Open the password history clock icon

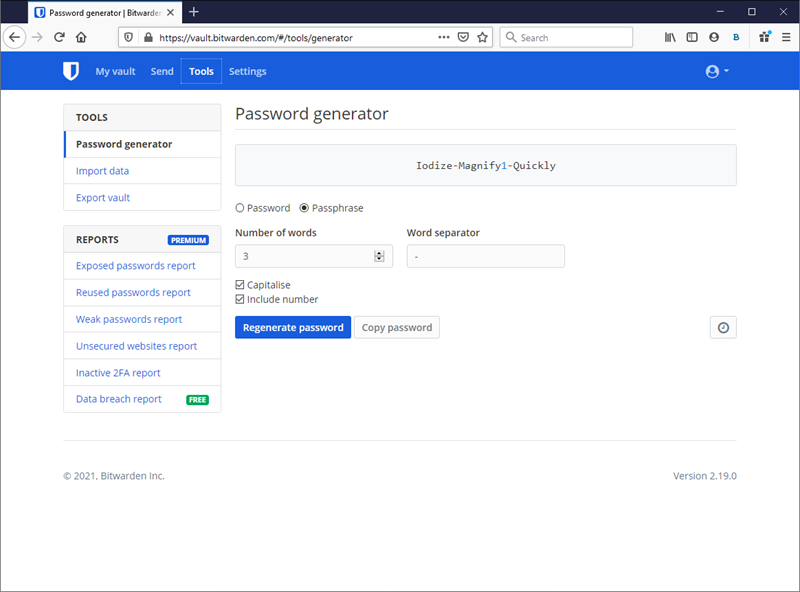pyautogui.click(x=723, y=327)
